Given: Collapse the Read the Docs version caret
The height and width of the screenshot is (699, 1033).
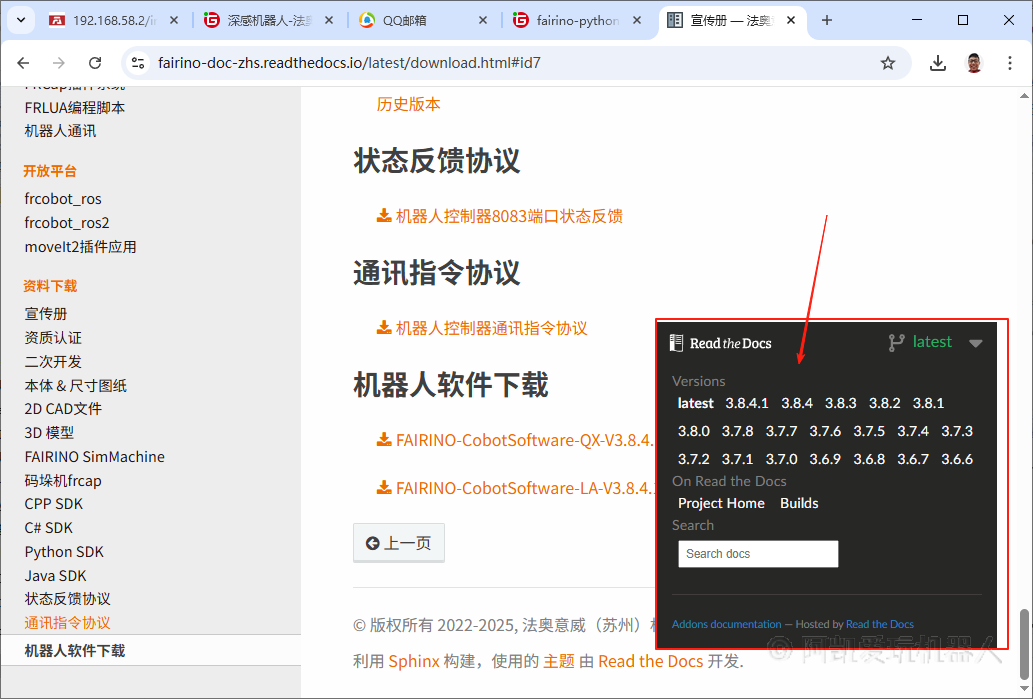Looking at the screenshot, I should 976,343.
